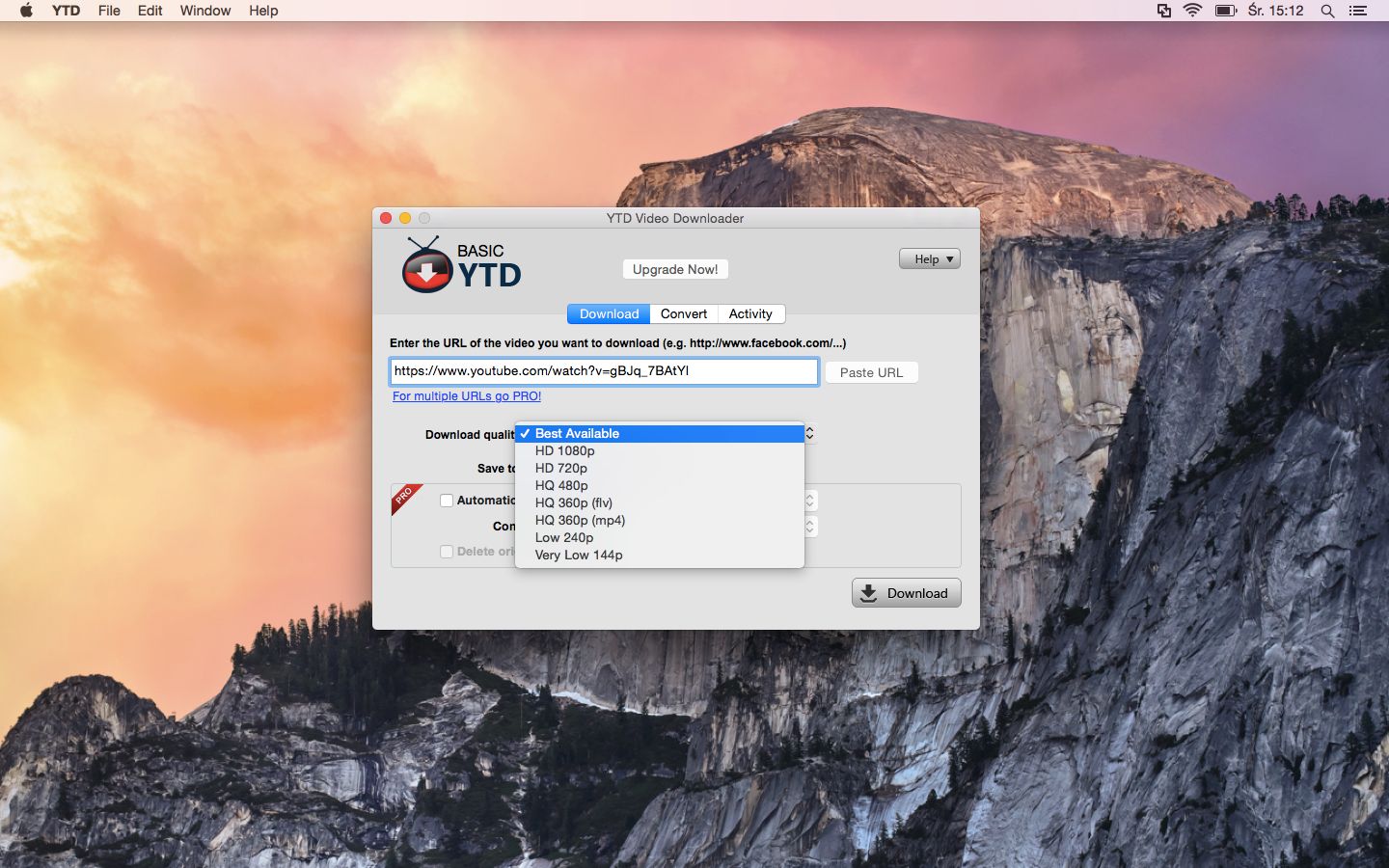Click the screen sharing menu bar icon
This screenshot has width=1389, height=868.
click(1164, 11)
